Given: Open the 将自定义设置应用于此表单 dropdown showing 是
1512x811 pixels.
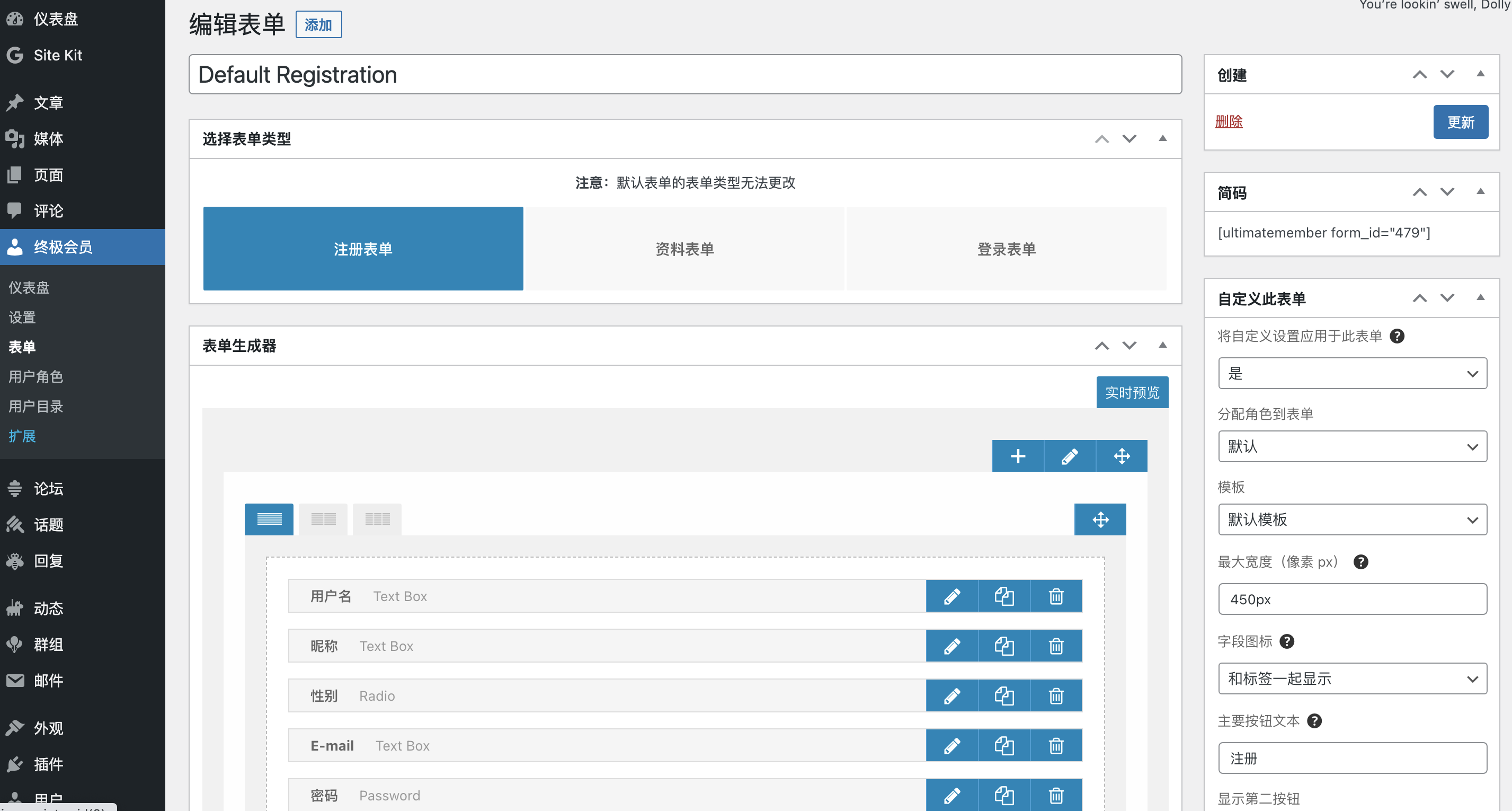Looking at the screenshot, I should (1353, 374).
